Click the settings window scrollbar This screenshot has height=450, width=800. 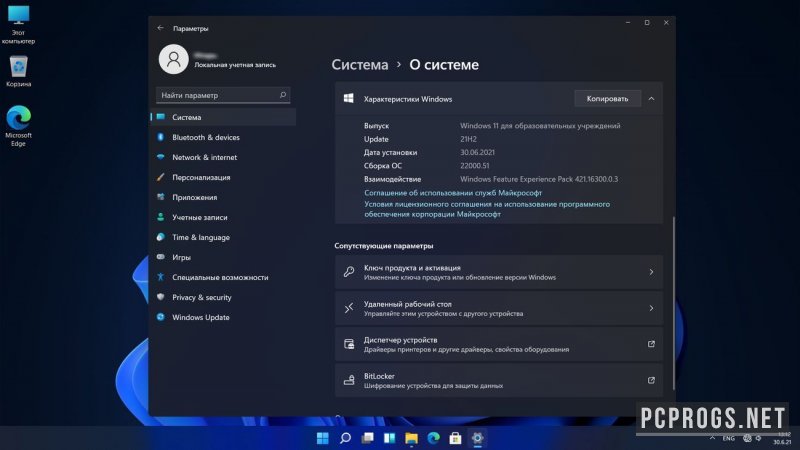click(x=673, y=304)
